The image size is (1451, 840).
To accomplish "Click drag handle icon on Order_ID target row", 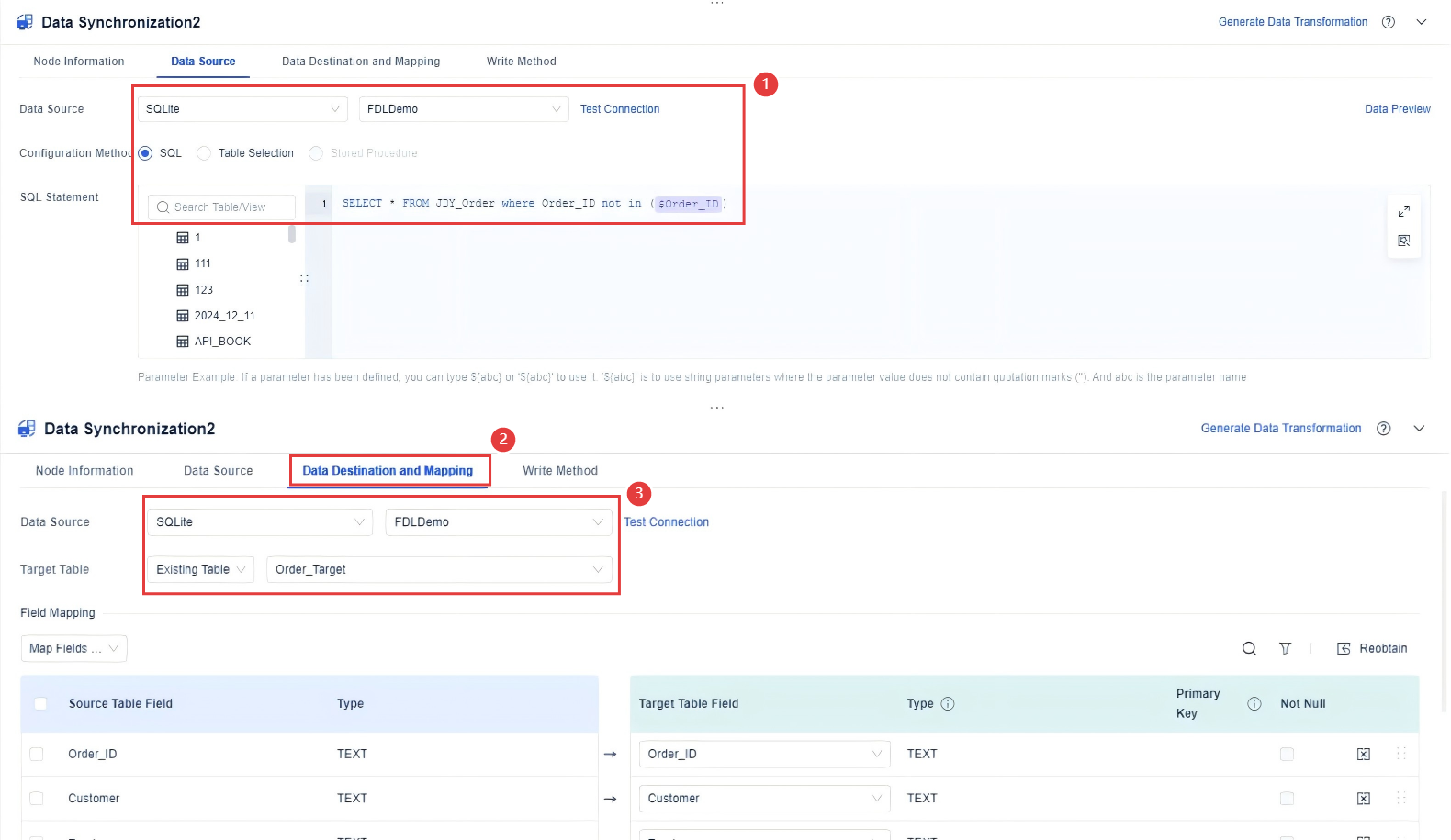I will click(1401, 754).
